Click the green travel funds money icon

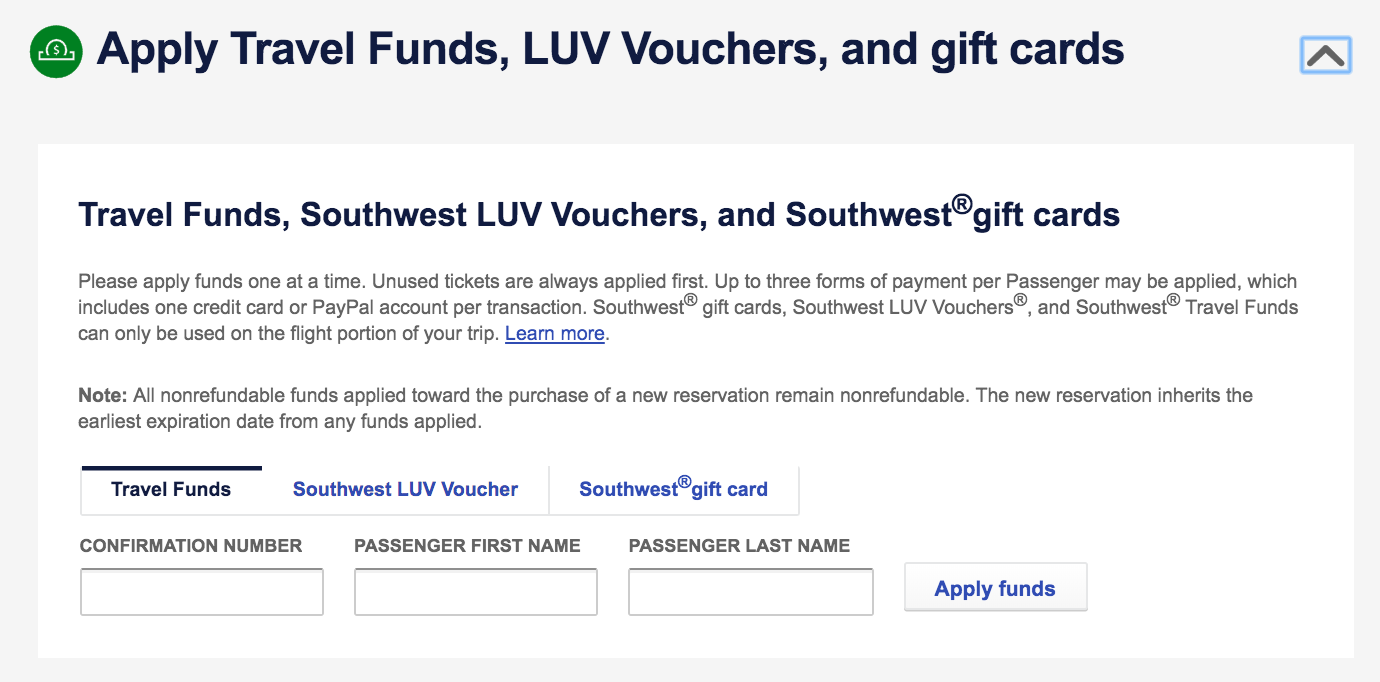coord(56,52)
